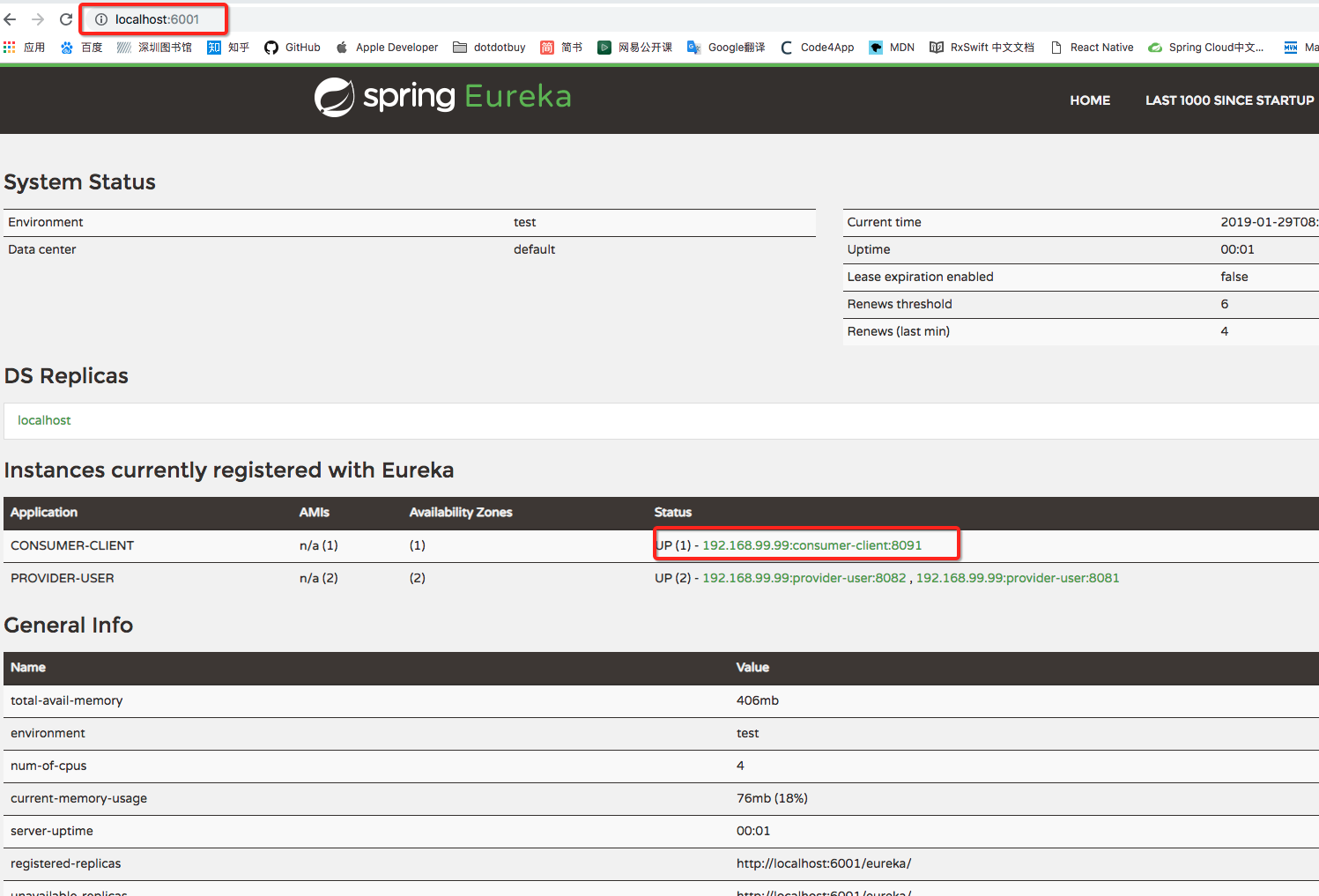Open the provider-user:8082 instance link
Viewport: 1319px width, 896px height.
click(804, 578)
